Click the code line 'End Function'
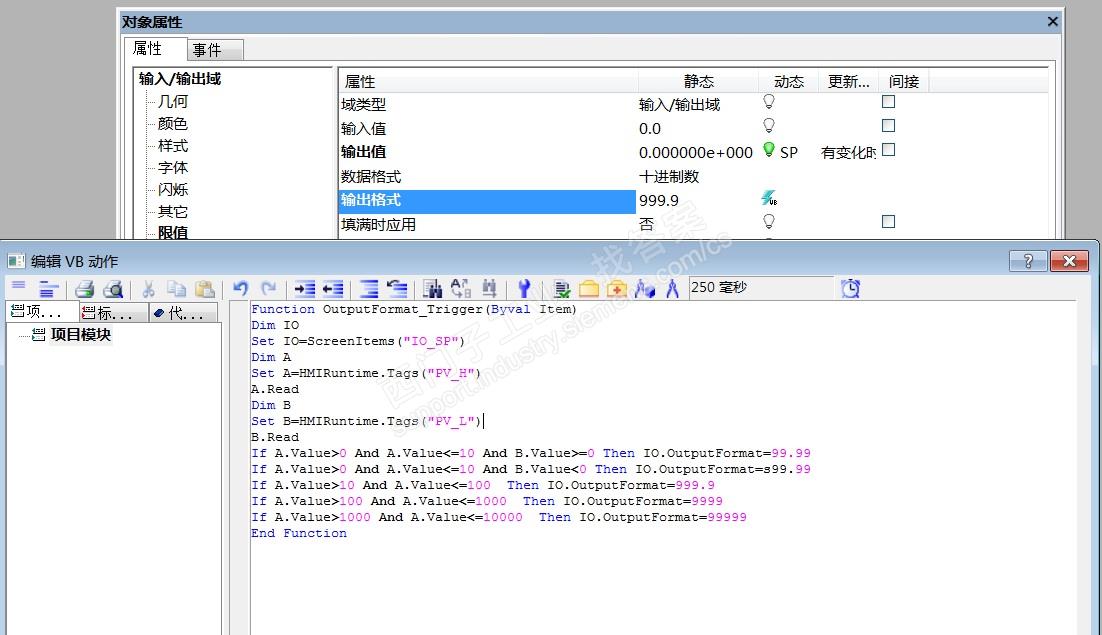The width and height of the screenshot is (1102, 635). click(299, 533)
